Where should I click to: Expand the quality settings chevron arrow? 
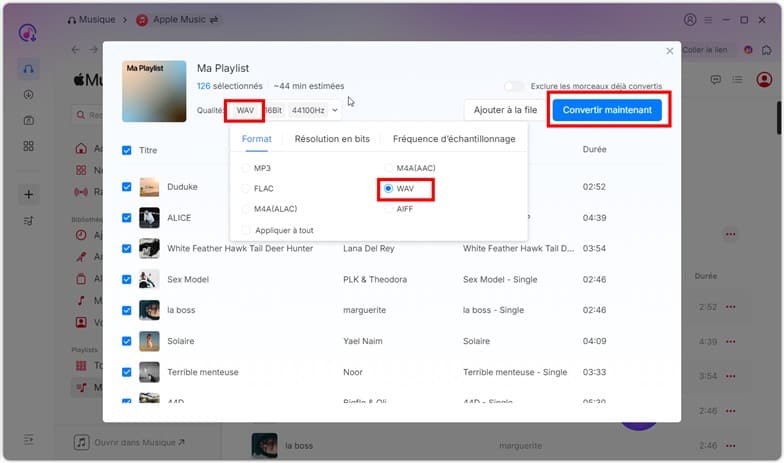335,110
